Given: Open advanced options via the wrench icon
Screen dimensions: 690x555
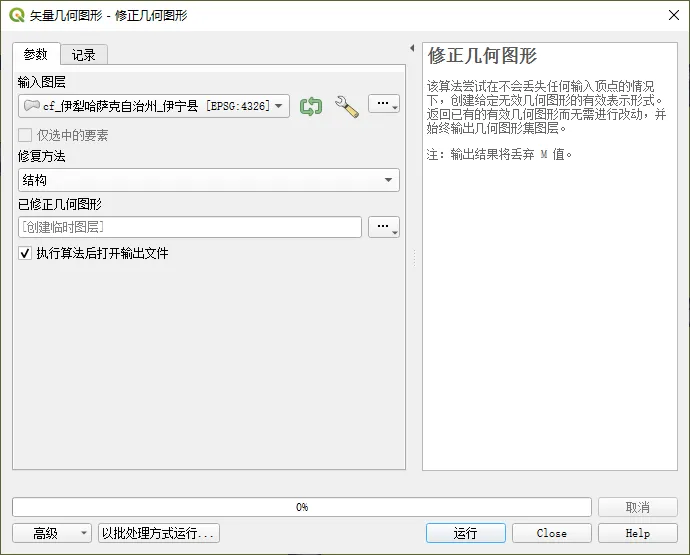Looking at the screenshot, I should tap(347, 106).
